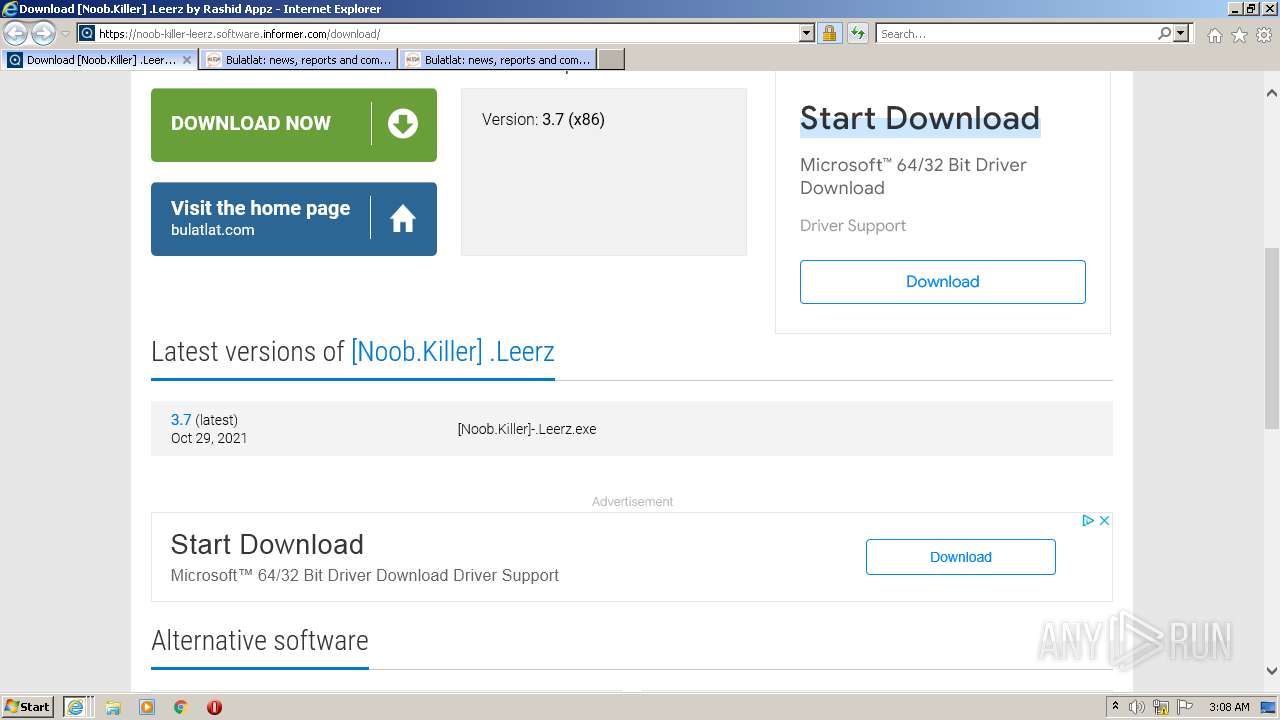Close the banner advertisement with X
Screen dimensions: 1280x720
(x=1104, y=521)
